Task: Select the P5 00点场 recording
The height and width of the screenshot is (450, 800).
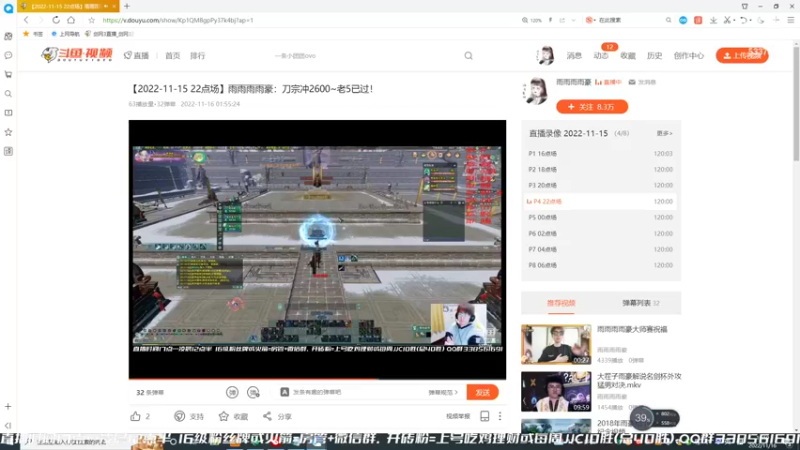Action: point(601,217)
